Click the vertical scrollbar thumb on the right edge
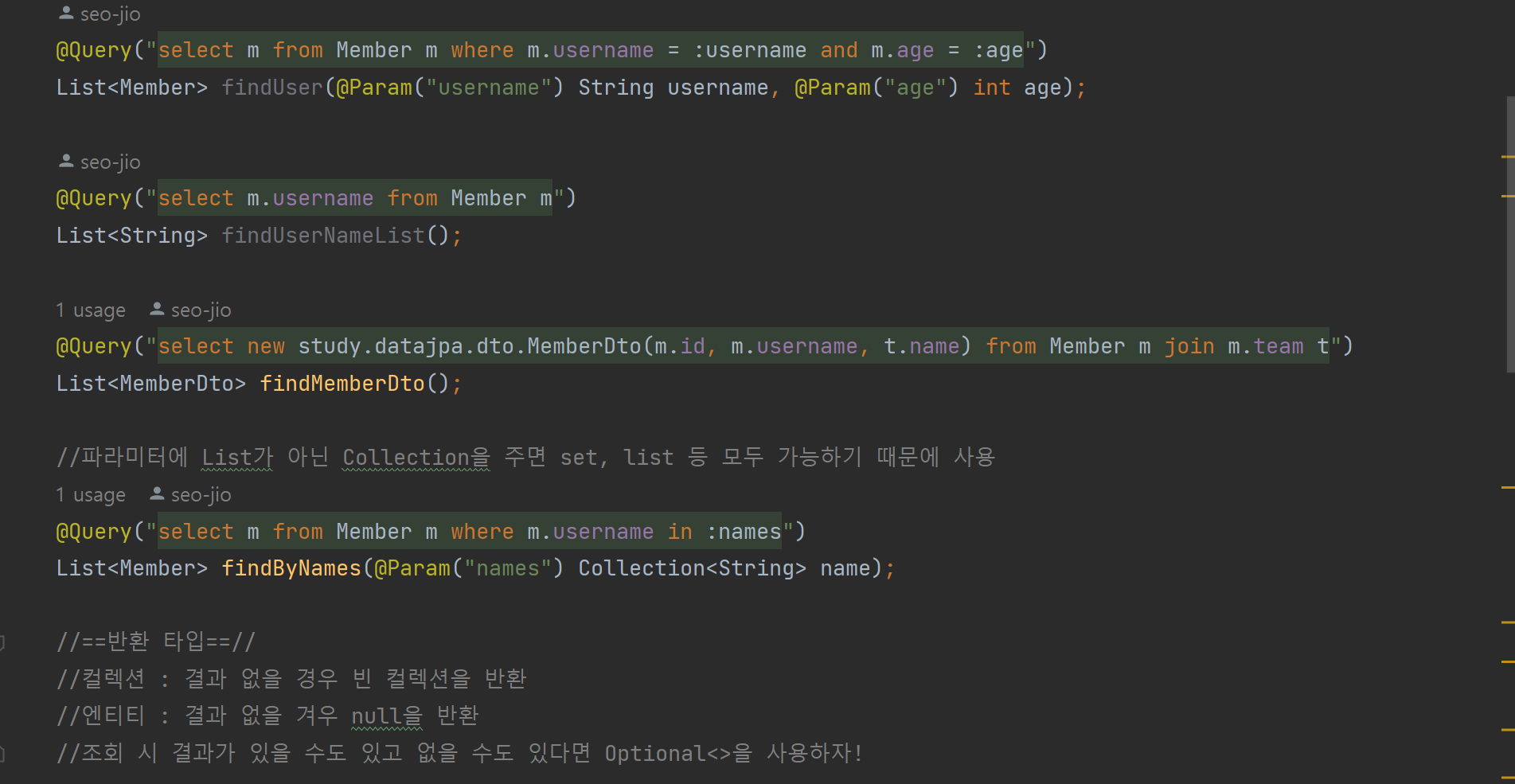Screen dimensions: 1515x784 pos(1510,234)
